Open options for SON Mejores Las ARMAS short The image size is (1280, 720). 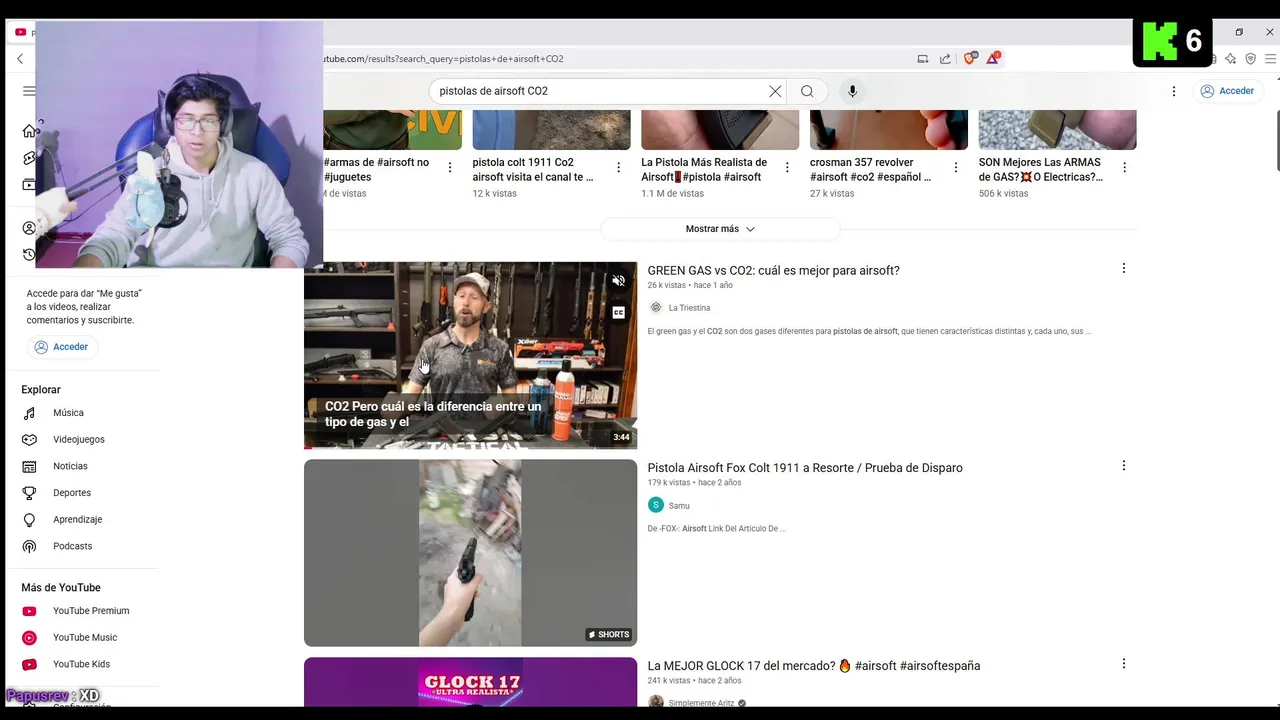(x=1125, y=167)
